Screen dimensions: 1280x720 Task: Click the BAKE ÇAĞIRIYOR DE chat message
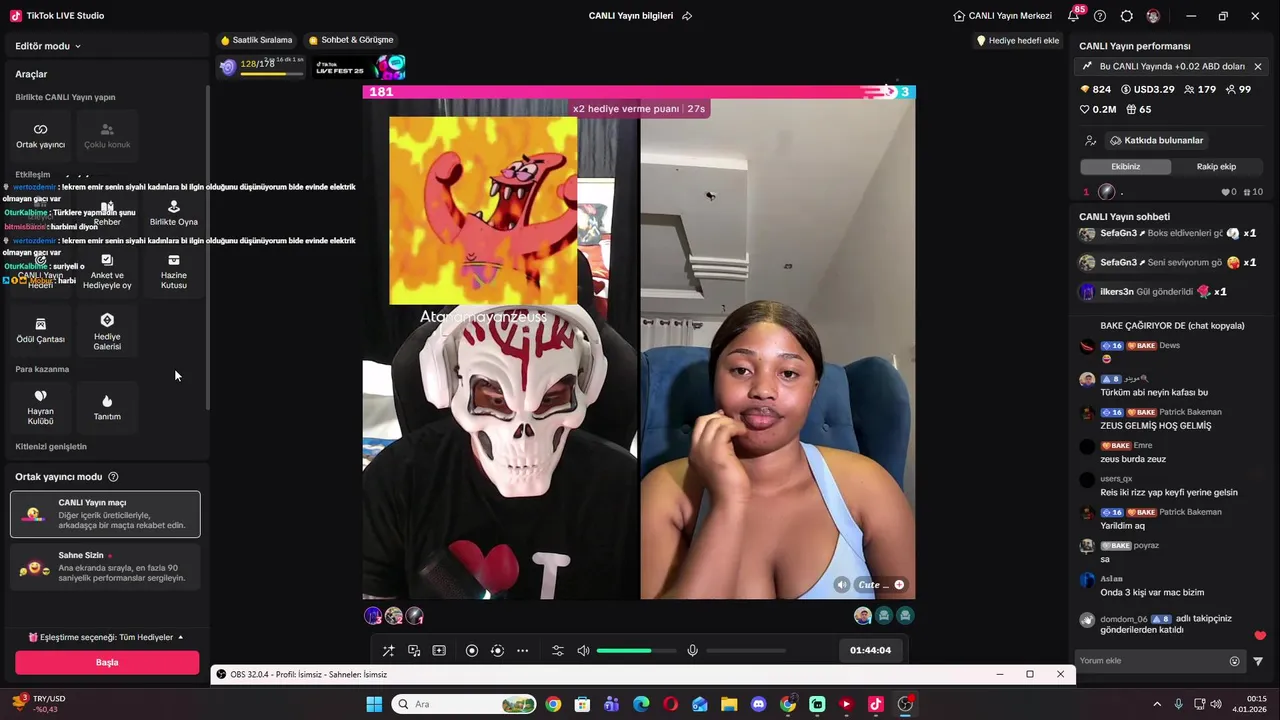[x=1172, y=326]
